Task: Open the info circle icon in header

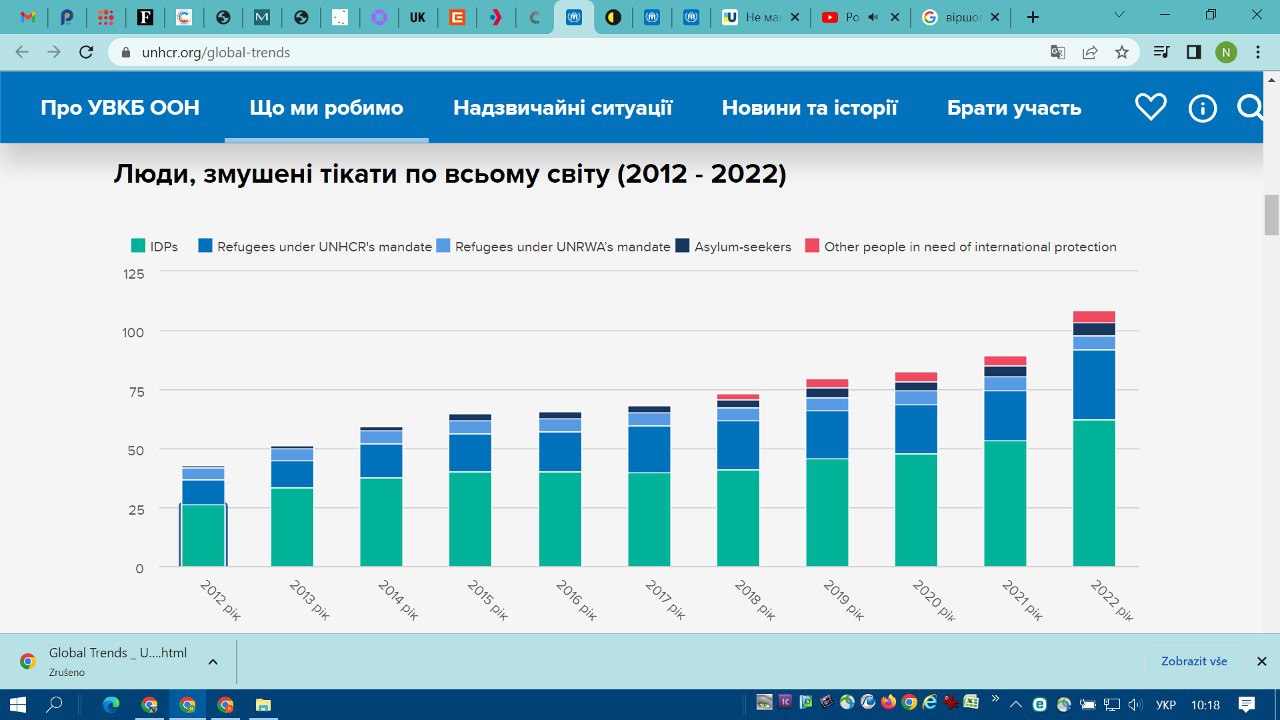Action: coord(1202,108)
